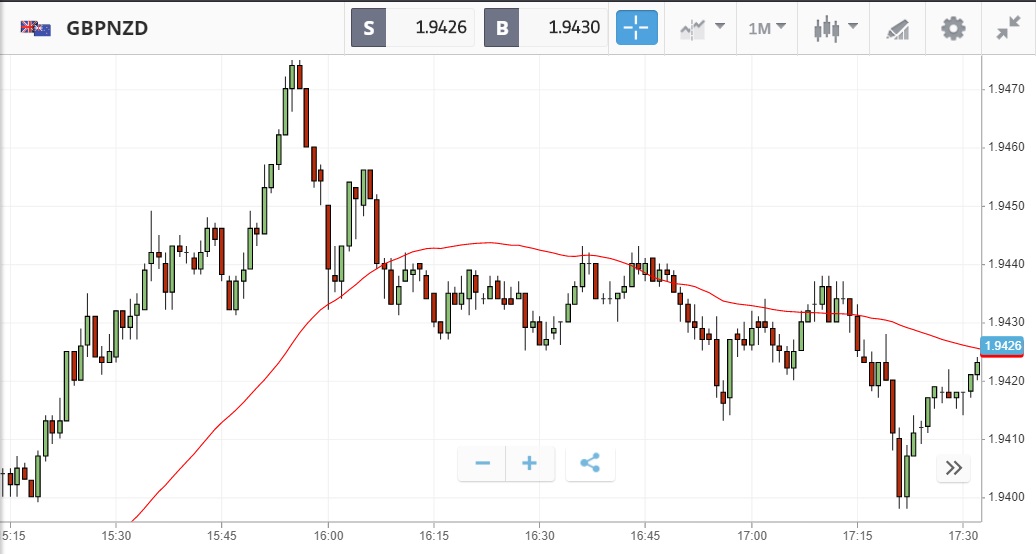The height and width of the screenshot is (554, 1036).
Task: Toggle the crosshair cursor button
Action: pos(637,27)
